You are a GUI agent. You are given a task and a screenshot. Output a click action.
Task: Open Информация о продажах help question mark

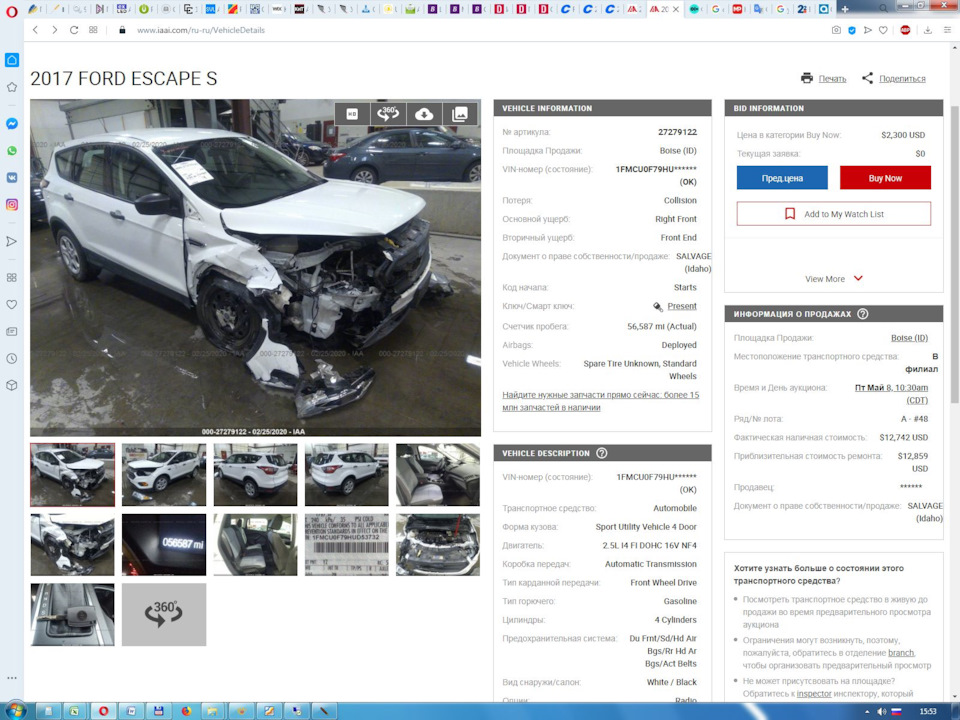coord(863,314)
